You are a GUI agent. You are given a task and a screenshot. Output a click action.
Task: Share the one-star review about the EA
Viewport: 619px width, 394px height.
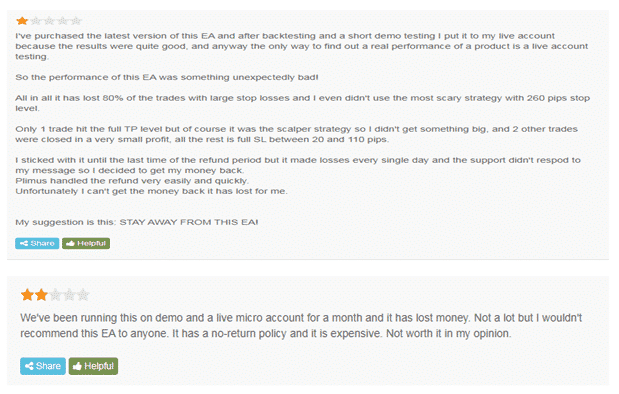pos(37,244)
